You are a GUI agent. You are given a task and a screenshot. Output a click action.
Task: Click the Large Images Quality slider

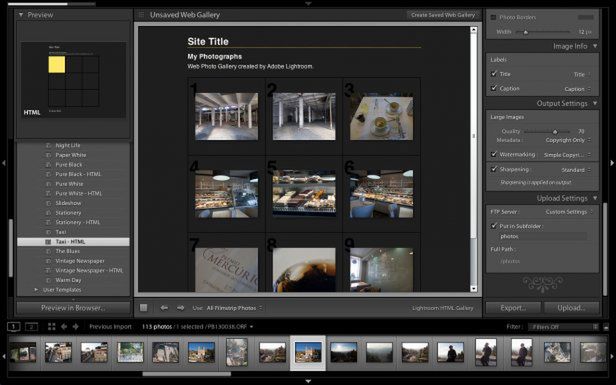click(547, 132)
